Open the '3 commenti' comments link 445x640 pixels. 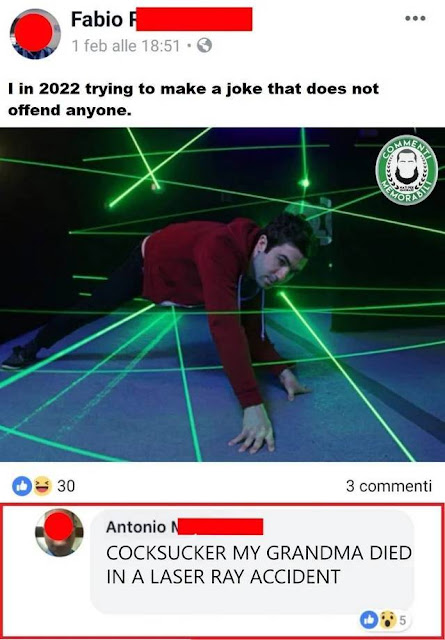tap(388, 486)
